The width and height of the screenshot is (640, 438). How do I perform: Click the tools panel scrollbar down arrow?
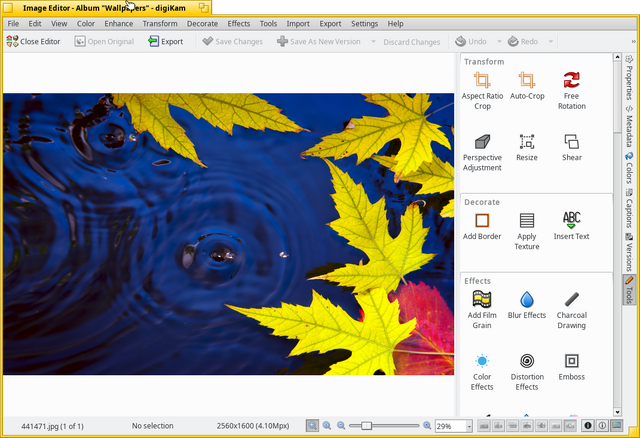[617, 412]
